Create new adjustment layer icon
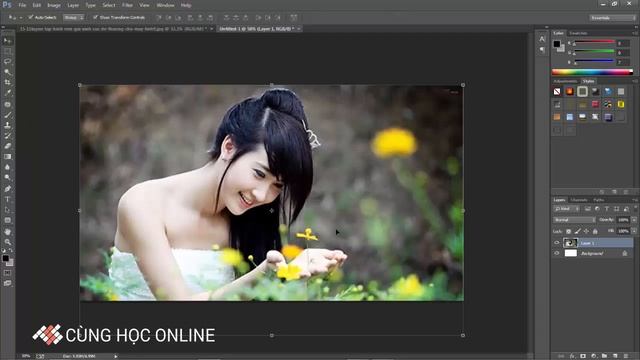 point(593,356)
